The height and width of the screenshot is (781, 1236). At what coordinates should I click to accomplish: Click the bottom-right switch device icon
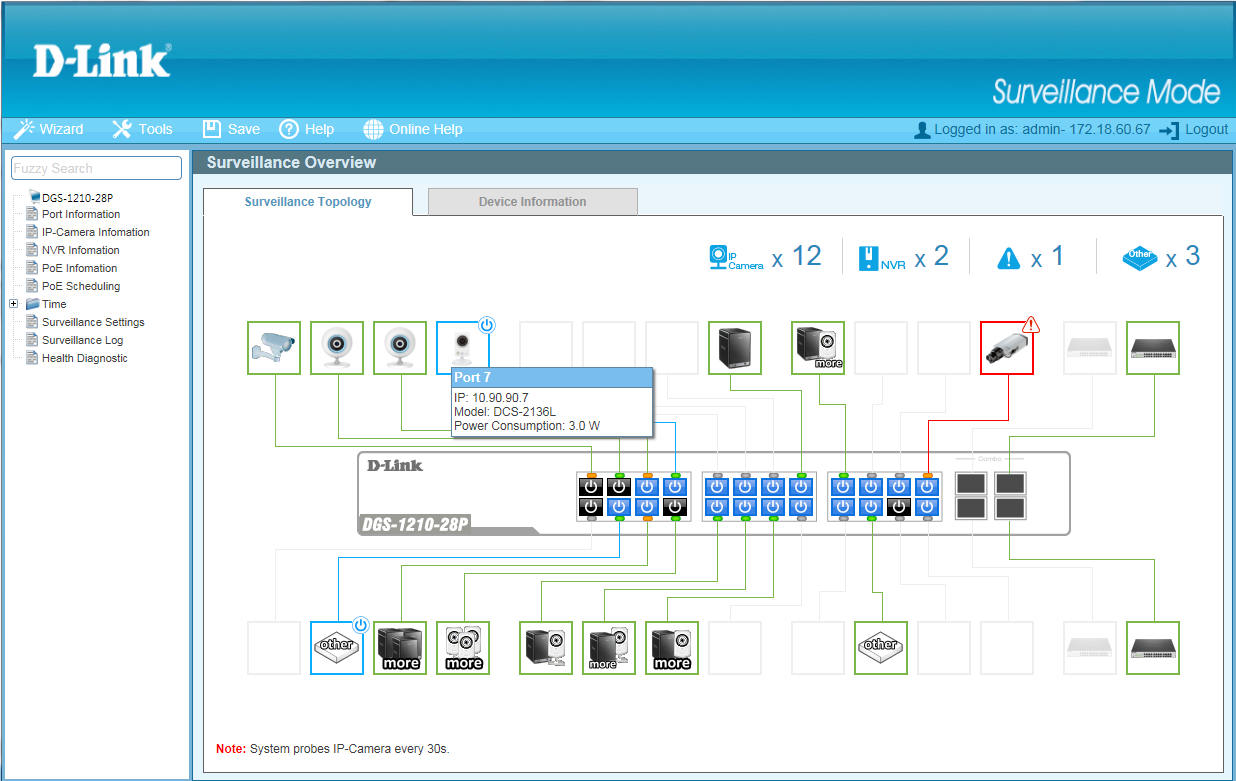(x=1152, y=647)
